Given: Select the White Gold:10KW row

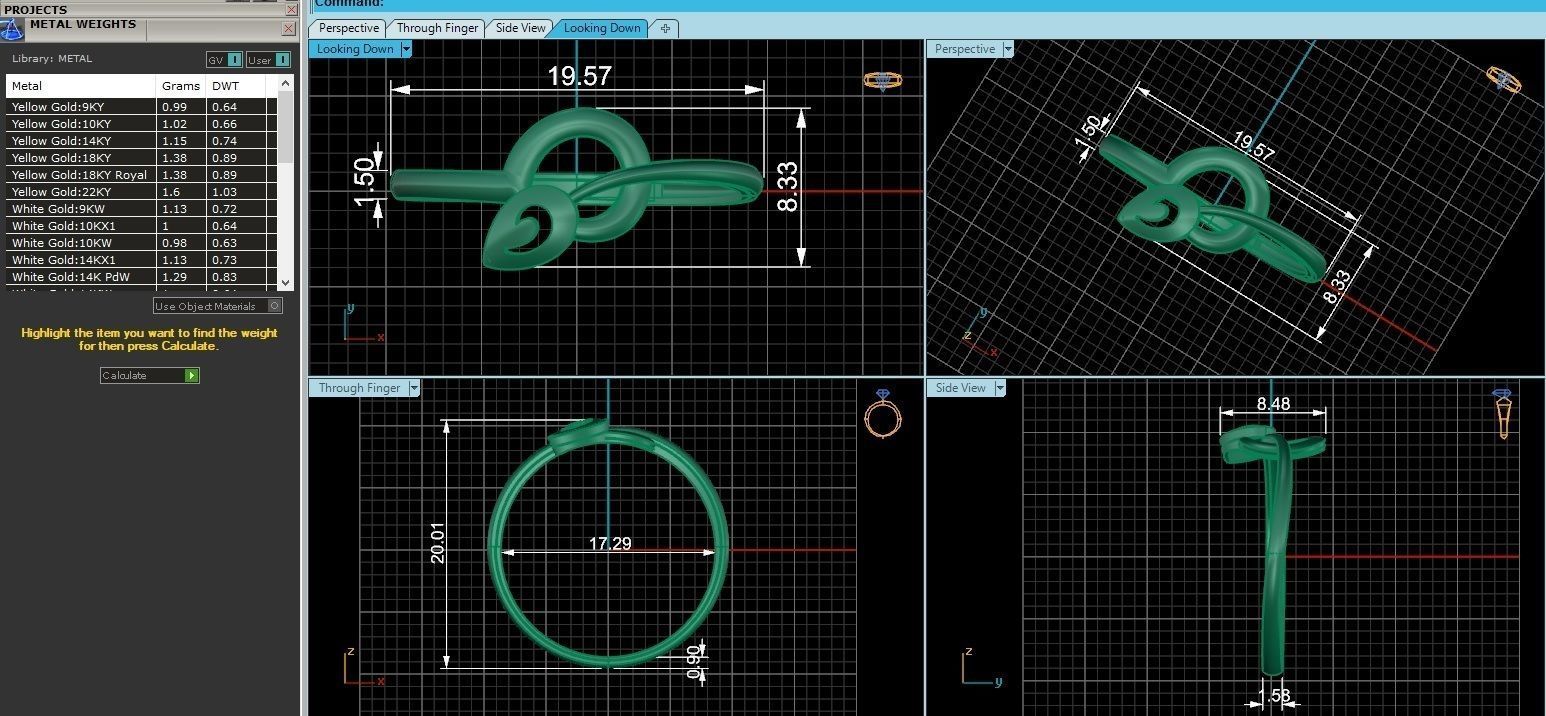Looking at the screenshot, I should click(142, 243).
